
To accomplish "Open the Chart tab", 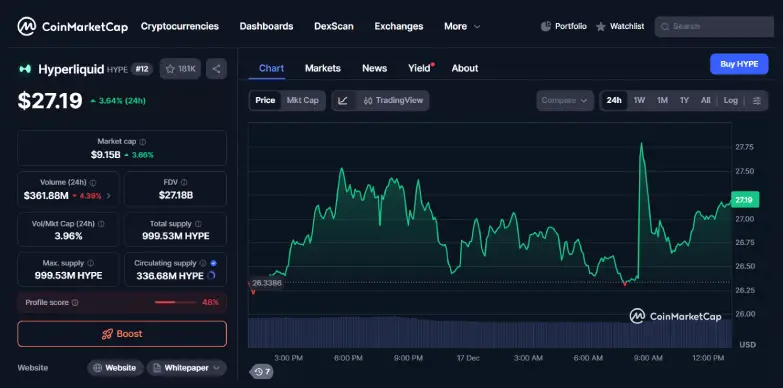I will 271,68.
